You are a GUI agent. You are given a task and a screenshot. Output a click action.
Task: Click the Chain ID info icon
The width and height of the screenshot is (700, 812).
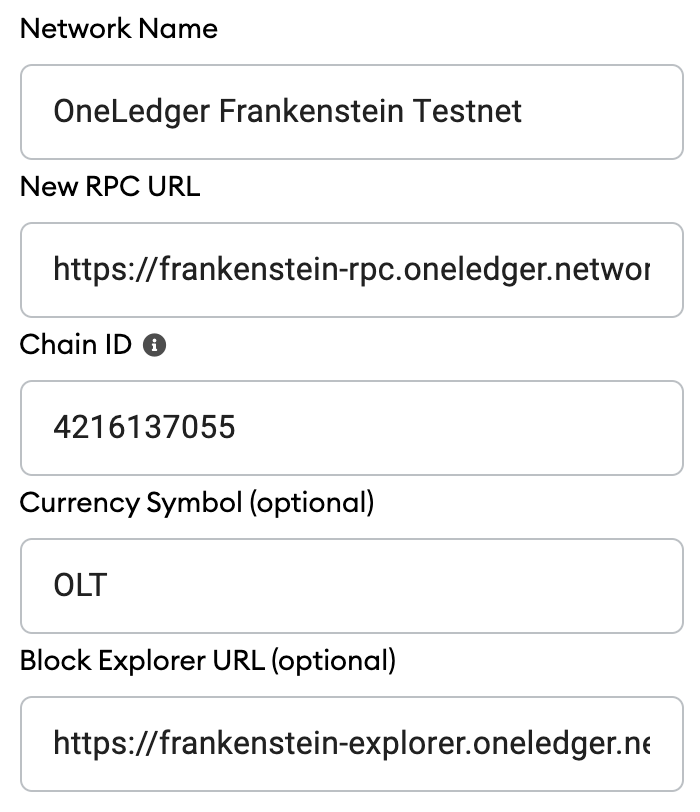tap(154, 346)
